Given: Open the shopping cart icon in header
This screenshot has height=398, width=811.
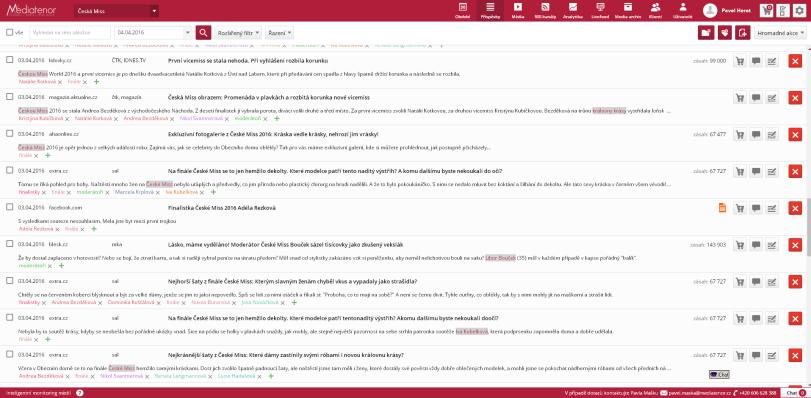Looking at the screenshot, I should [x=767, y=10].
